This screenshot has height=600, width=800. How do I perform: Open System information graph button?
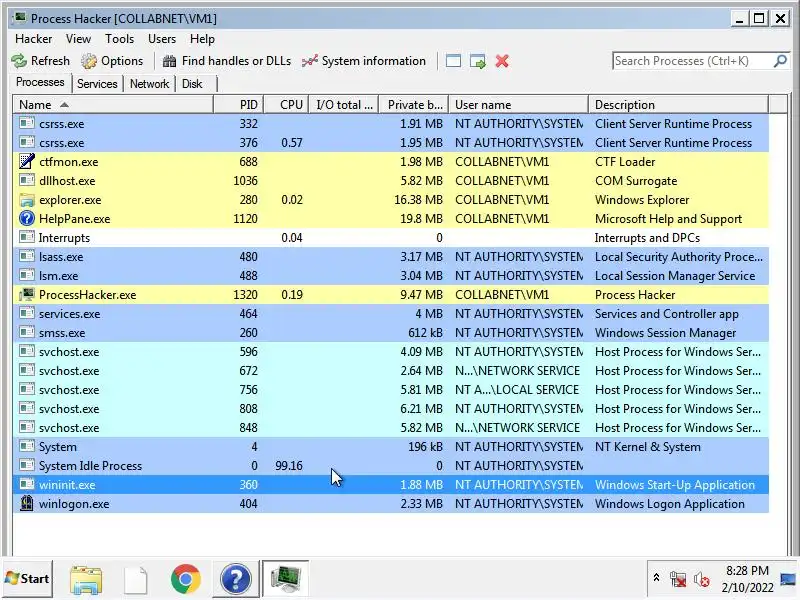[x=364, y=61]
